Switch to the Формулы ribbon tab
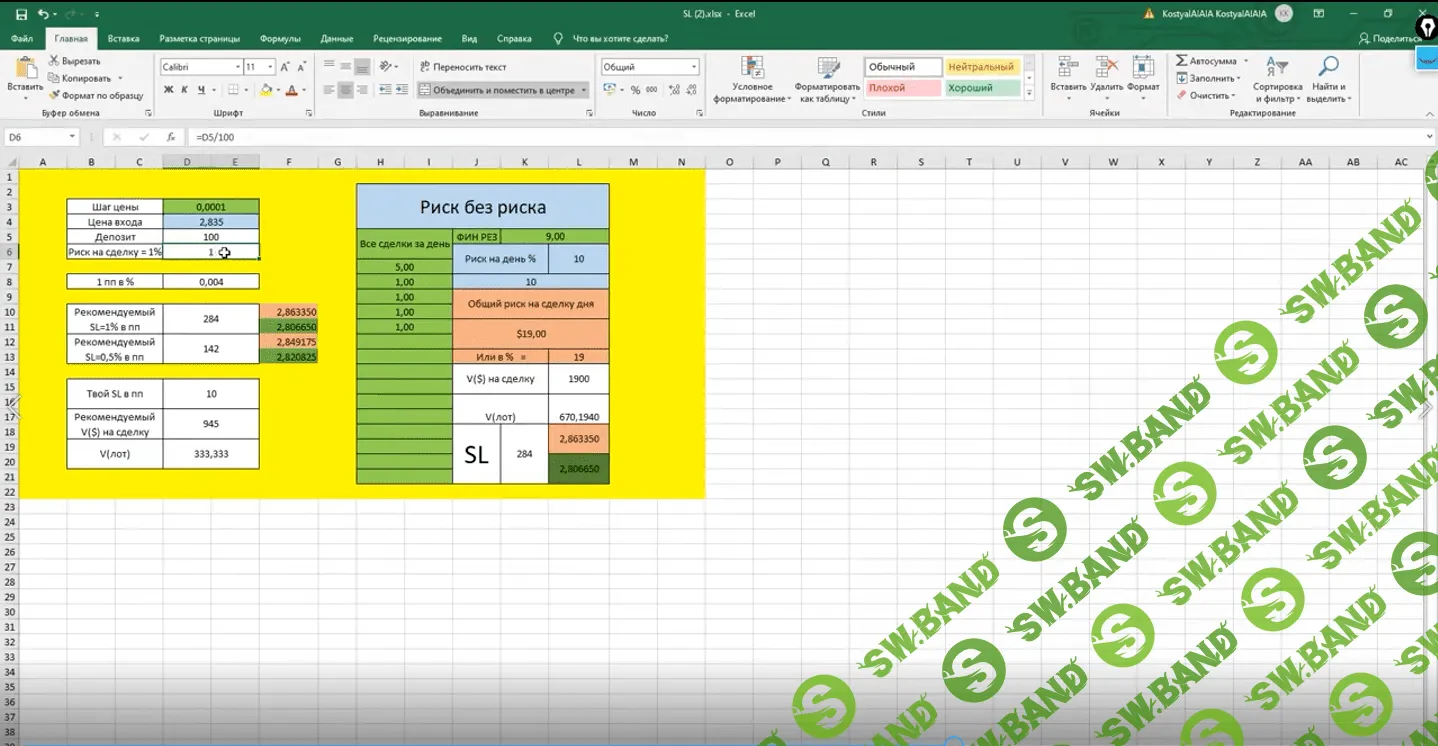 [280, 39]
